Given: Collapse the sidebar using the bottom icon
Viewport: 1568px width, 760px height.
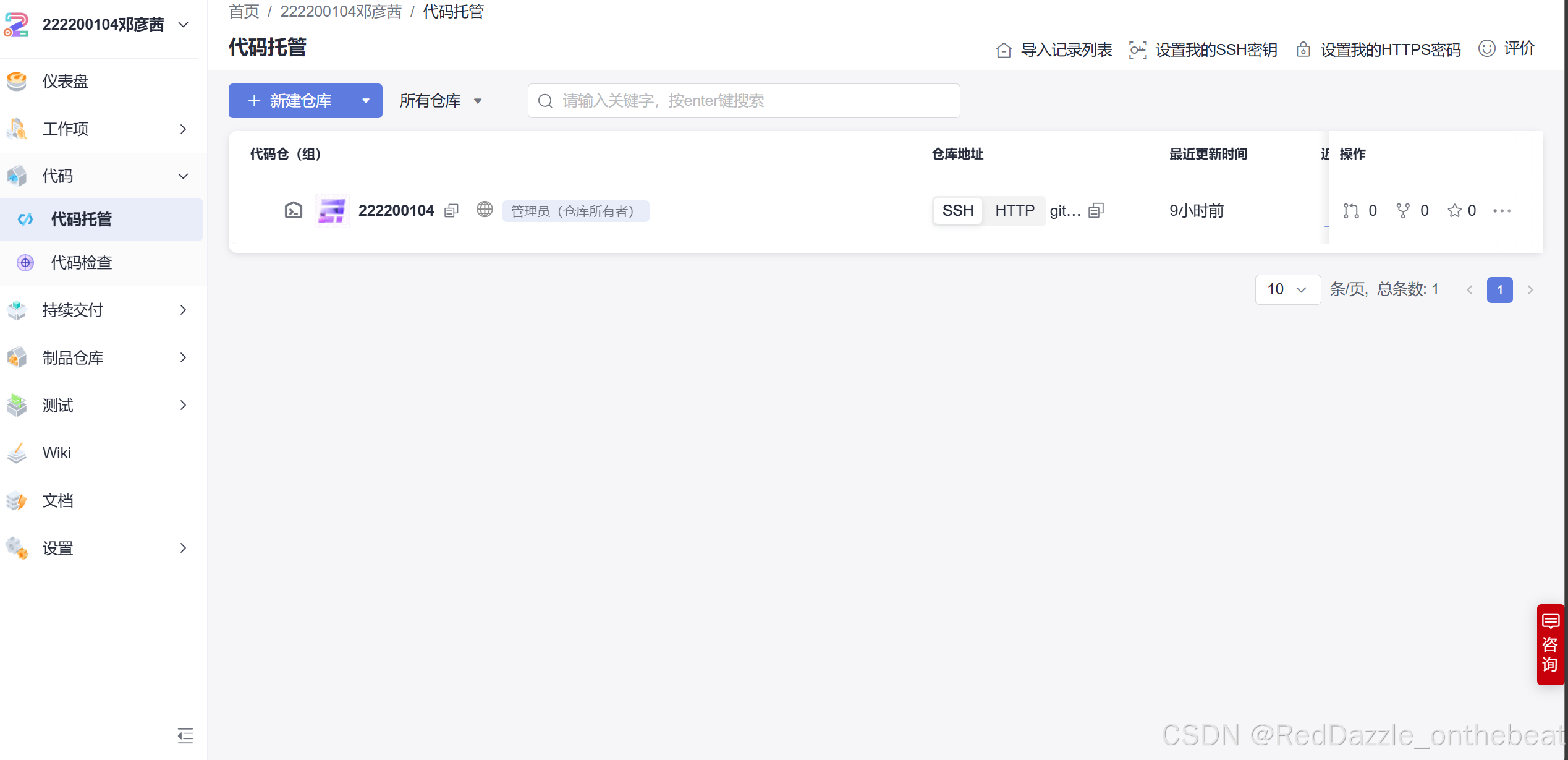Looking at the screenshot, I should coord(185,735).
